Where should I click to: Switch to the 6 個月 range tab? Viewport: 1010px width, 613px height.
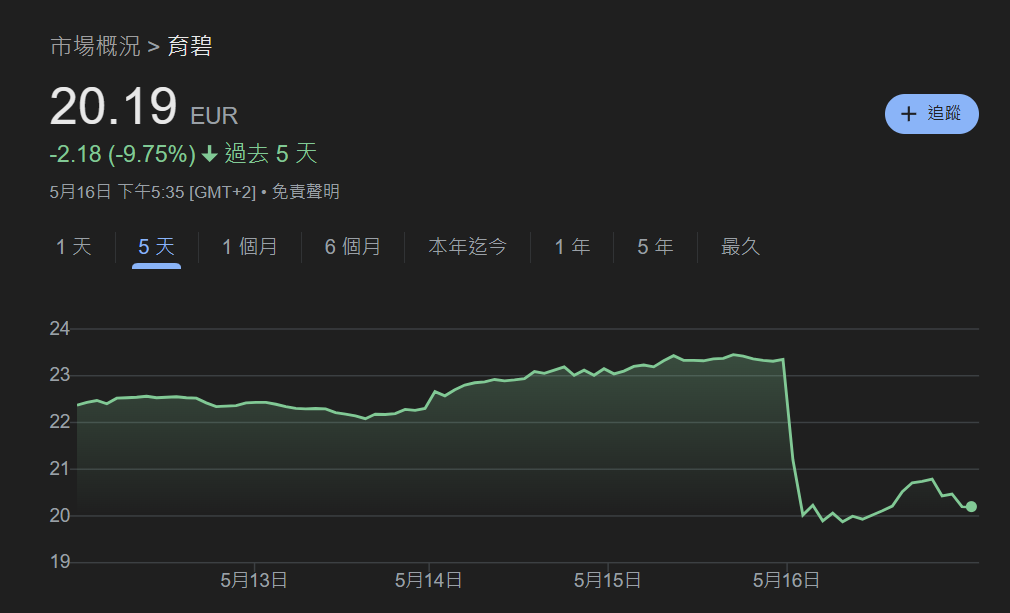pos(353,247)
